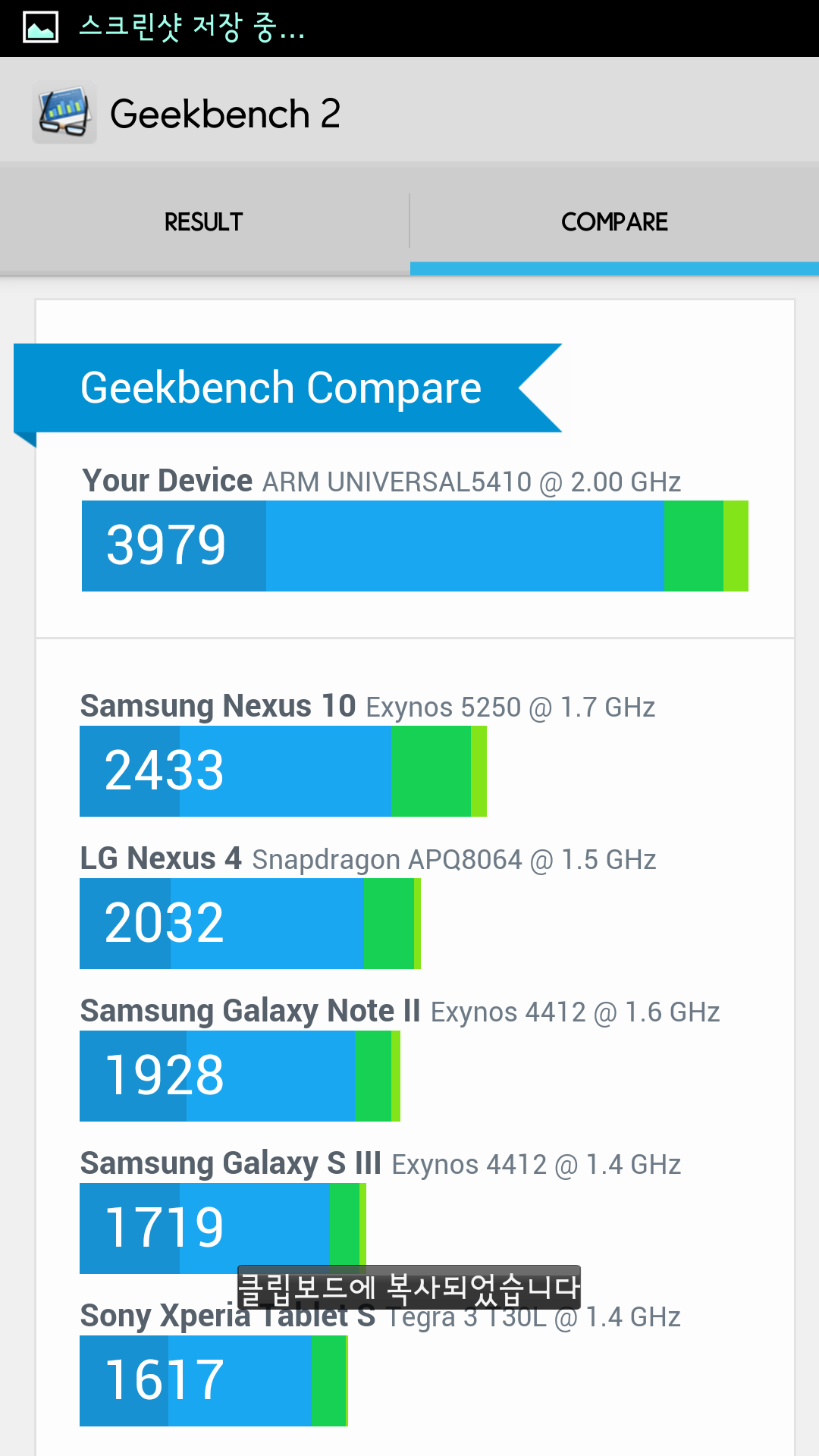Tap the green segment of Your Device bar
Screen dimensions: 819x1456
pyautogui.click(x=693, y=546)
